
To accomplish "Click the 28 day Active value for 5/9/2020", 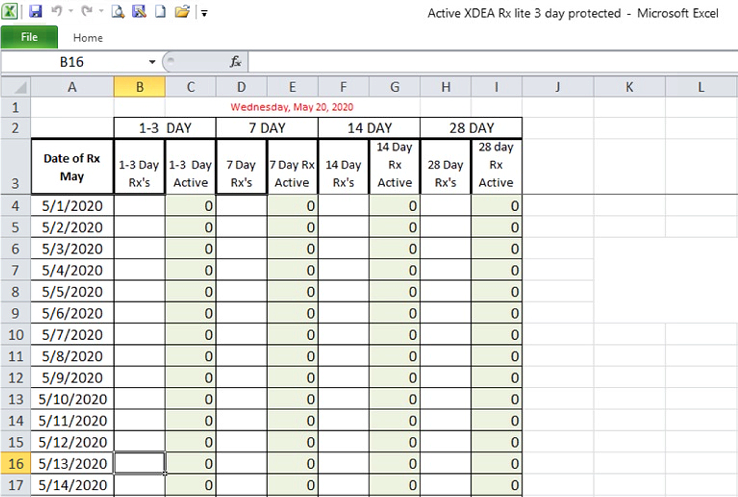I will (497, 377).
